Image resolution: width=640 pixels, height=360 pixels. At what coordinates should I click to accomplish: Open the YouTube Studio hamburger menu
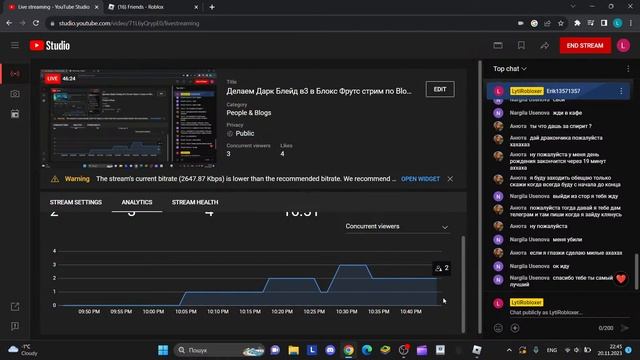click(x=15, y=45)
